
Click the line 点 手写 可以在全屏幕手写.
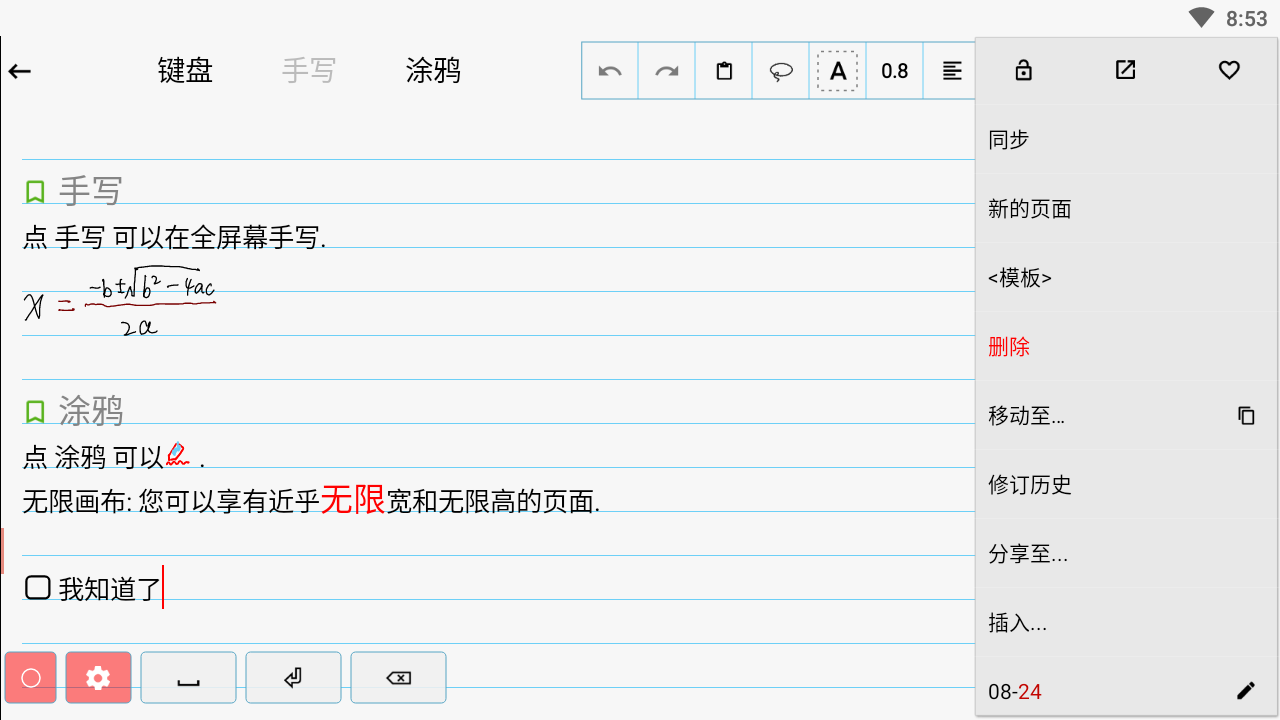pos(175,238)
